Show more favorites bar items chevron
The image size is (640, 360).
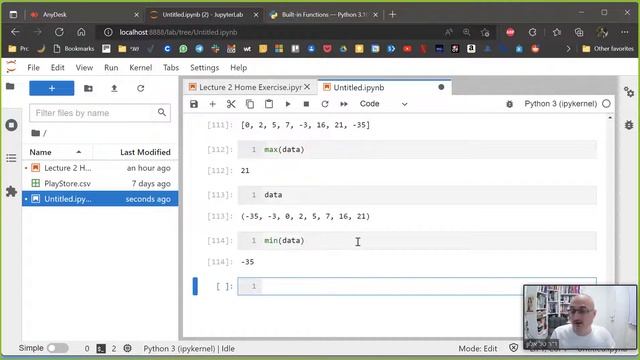coord(568,49)
